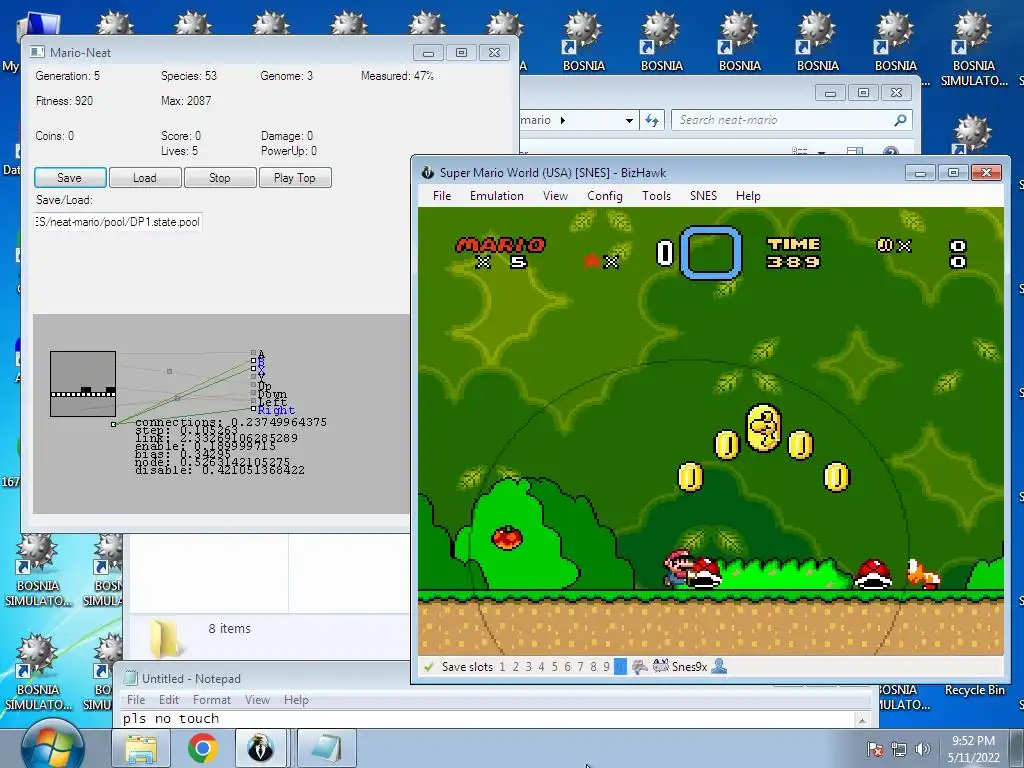Viewport: 1024px width, 768px height.
Task: Click the 'pls no touch' Notepad text
Action: (x=171, y=719)
